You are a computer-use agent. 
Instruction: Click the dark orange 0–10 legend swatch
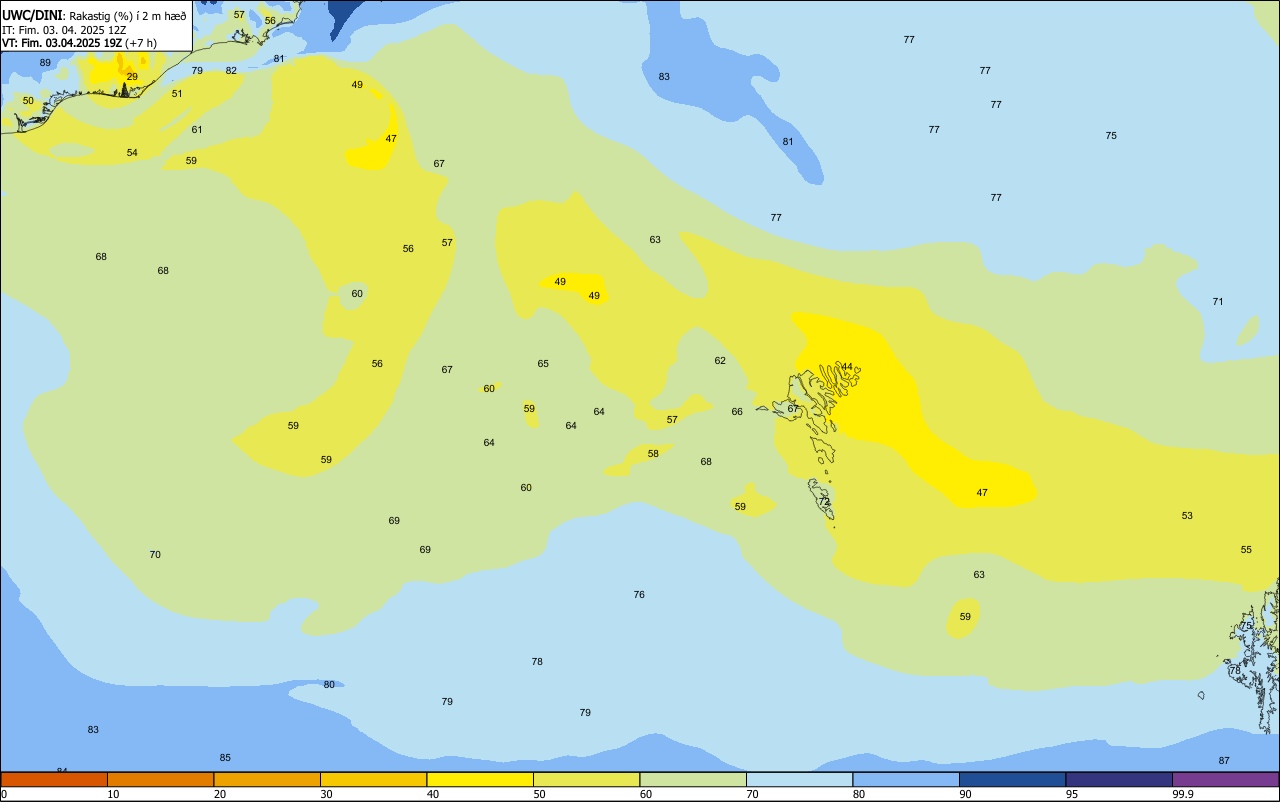(54, 779)
